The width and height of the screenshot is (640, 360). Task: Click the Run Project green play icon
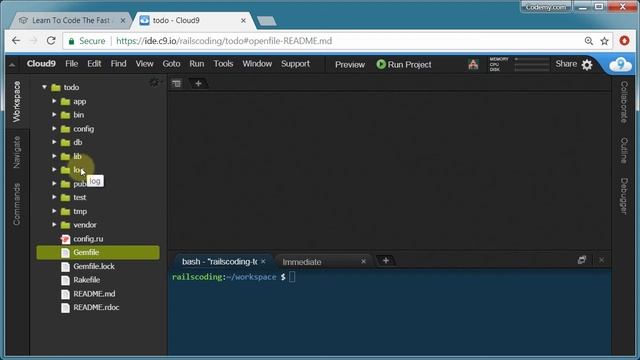pos(381,64)
